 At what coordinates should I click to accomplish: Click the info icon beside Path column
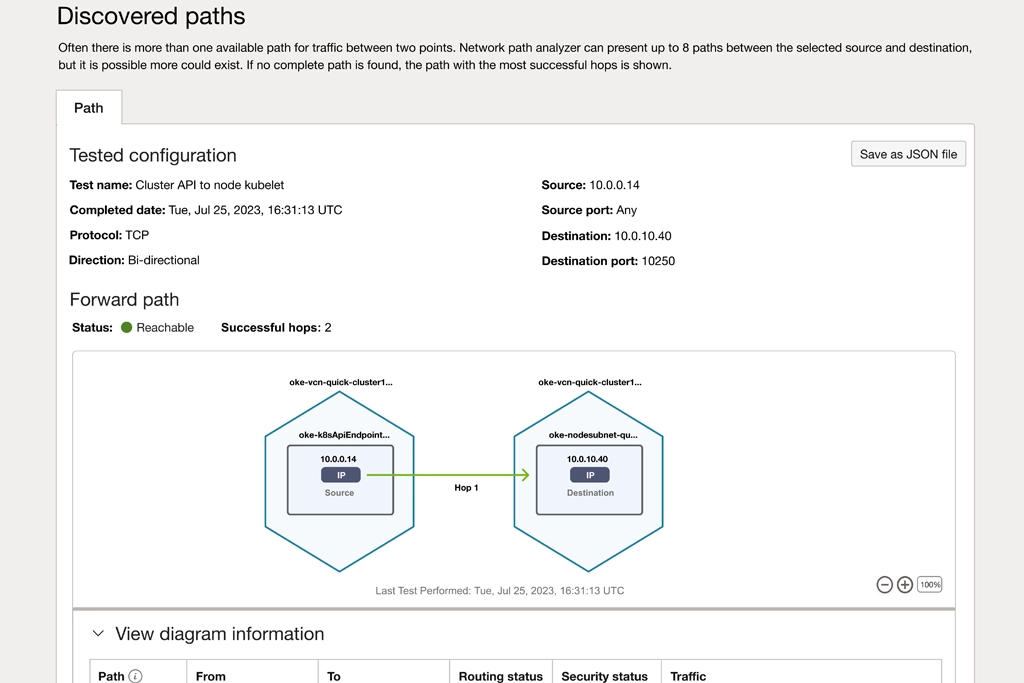coord(136,676)
